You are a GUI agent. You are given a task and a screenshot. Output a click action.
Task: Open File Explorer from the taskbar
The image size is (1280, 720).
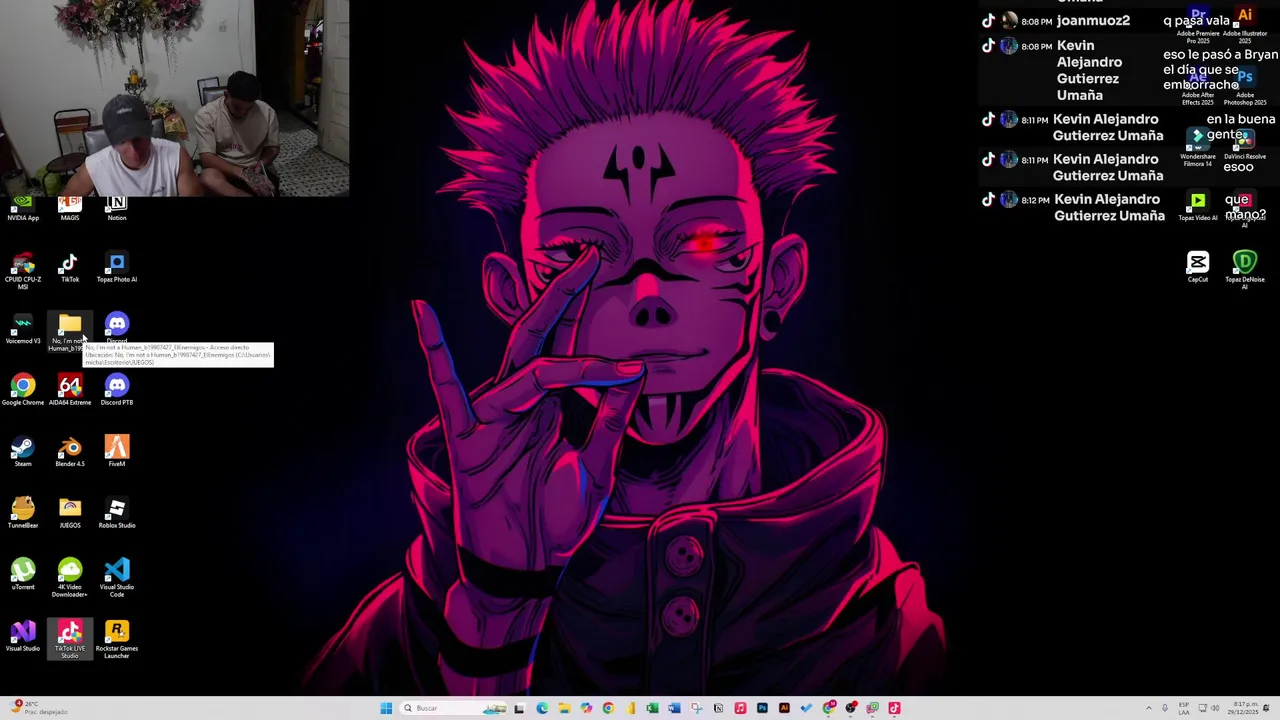564,708
